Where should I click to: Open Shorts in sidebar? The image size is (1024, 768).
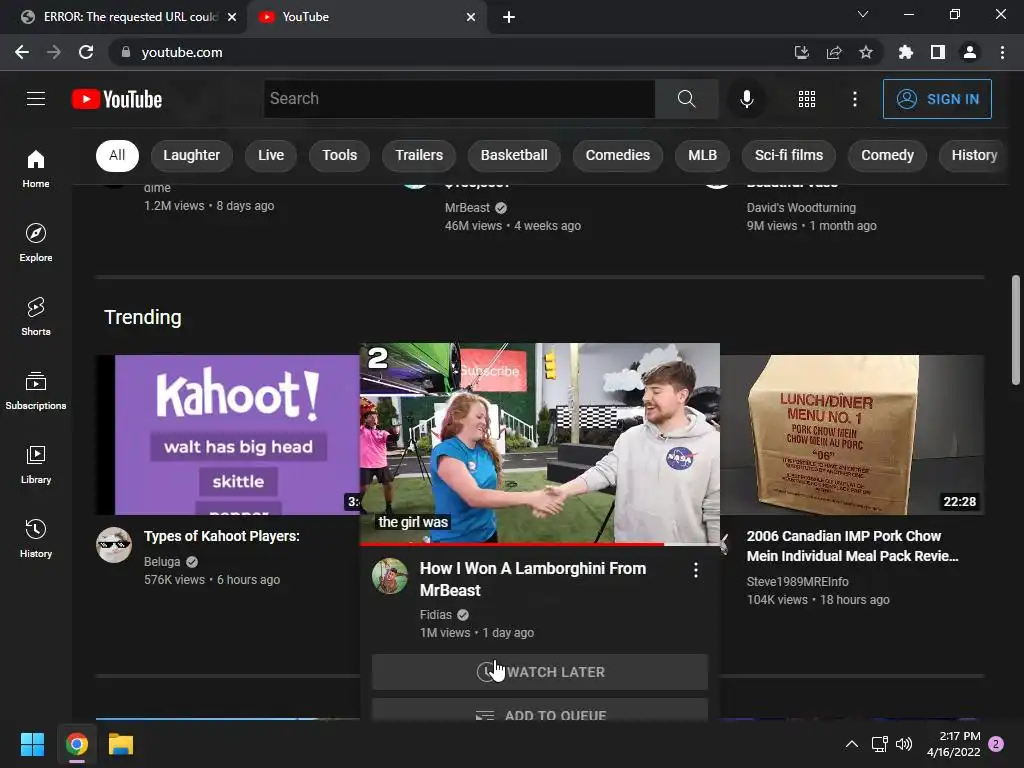[x=36, y=316]
